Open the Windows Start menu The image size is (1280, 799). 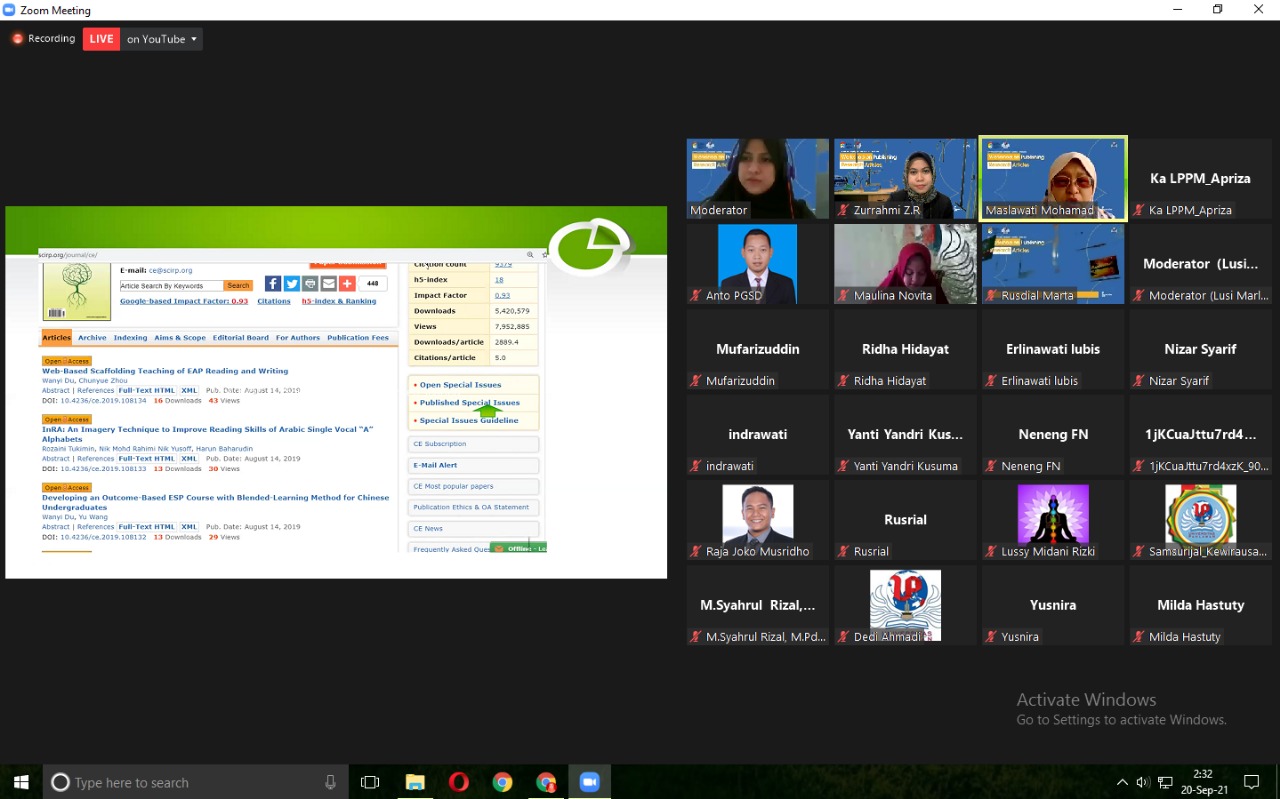pos(21,782)
